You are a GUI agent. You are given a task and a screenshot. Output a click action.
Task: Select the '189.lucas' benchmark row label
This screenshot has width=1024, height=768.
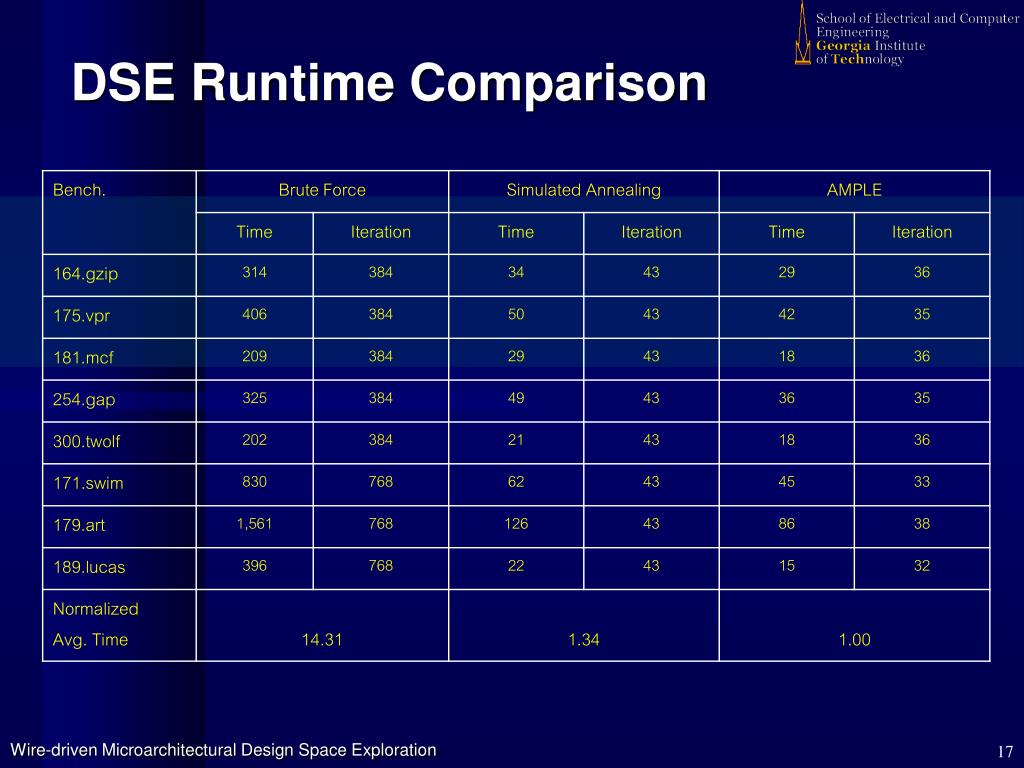click(x=89, y=567)
